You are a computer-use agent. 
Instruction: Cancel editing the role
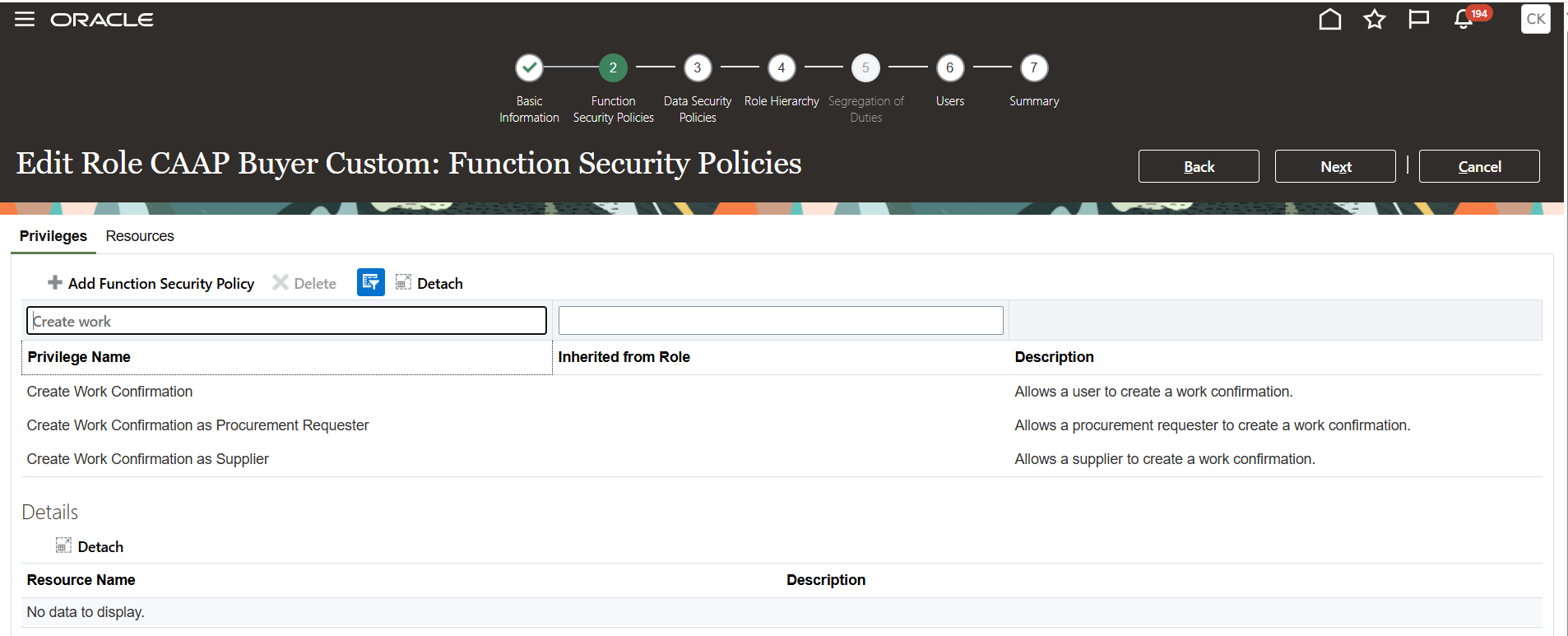pyautogui.click(x=1479, y=166)
